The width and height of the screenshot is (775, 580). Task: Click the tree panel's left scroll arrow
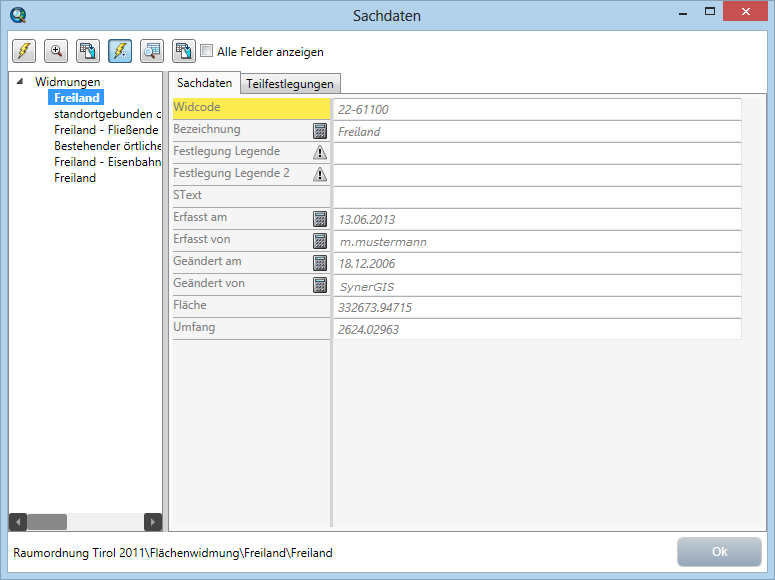click(18, 522)
